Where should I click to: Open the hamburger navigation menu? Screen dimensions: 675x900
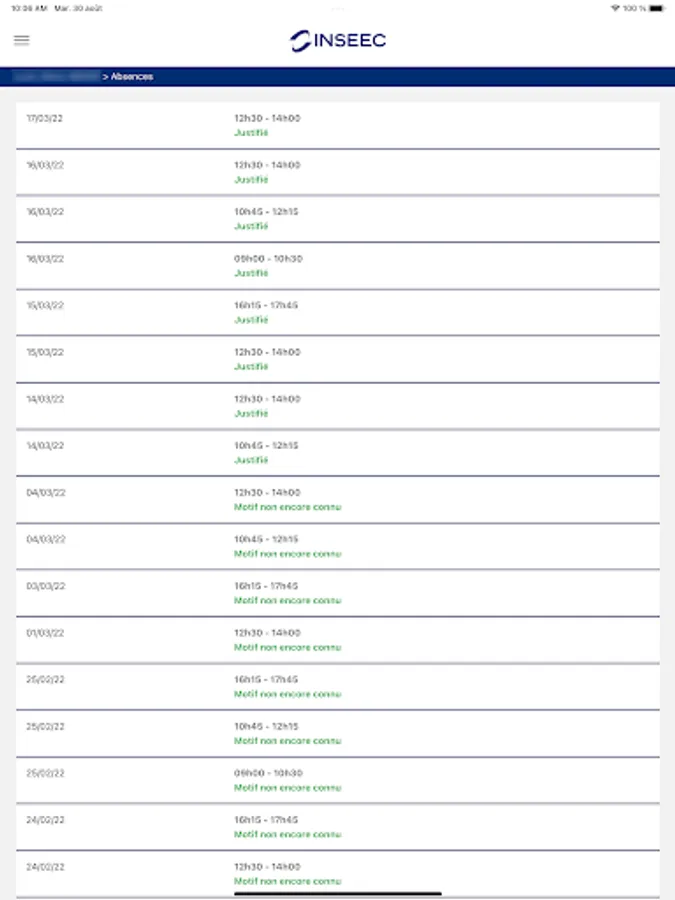pos(22,40)
